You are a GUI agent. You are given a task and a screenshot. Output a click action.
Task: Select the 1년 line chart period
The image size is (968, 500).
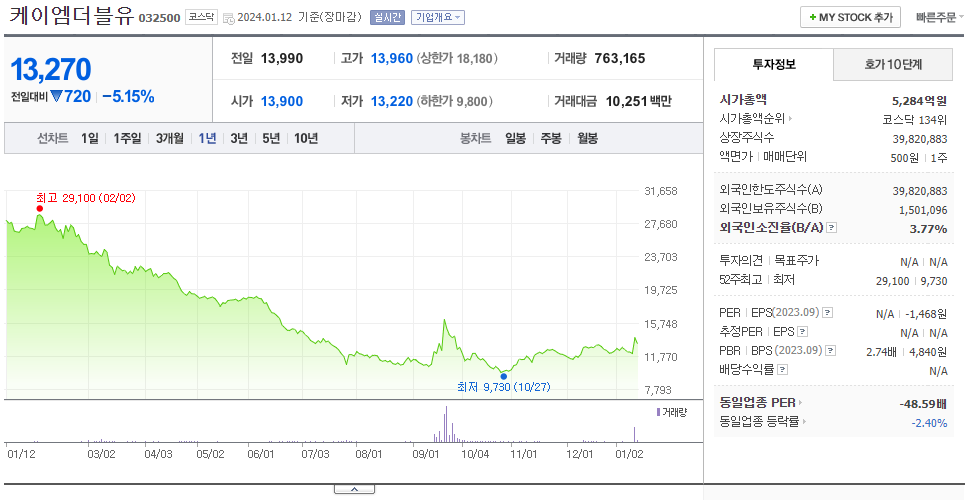[207, 138]
